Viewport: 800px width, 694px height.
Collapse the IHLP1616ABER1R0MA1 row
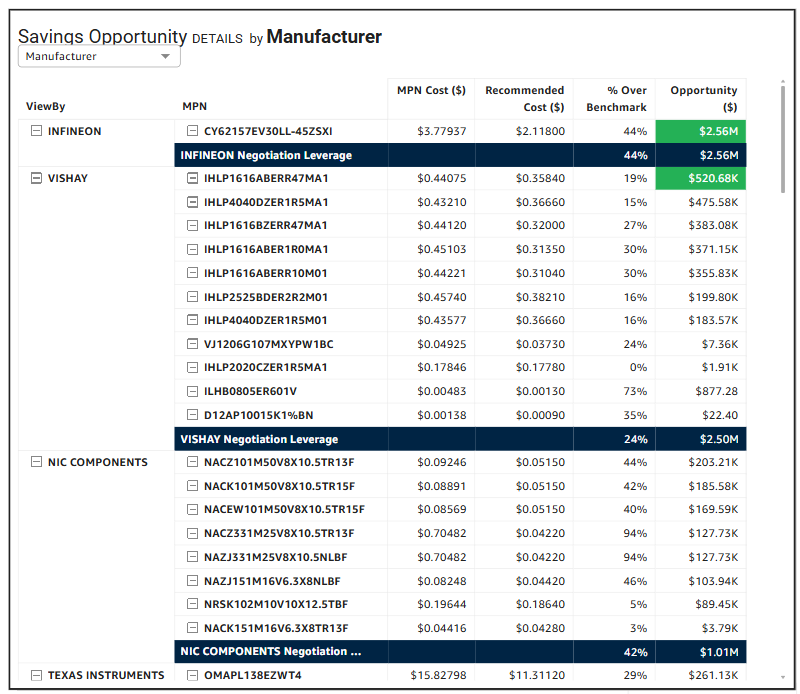[x=192, y=249]
